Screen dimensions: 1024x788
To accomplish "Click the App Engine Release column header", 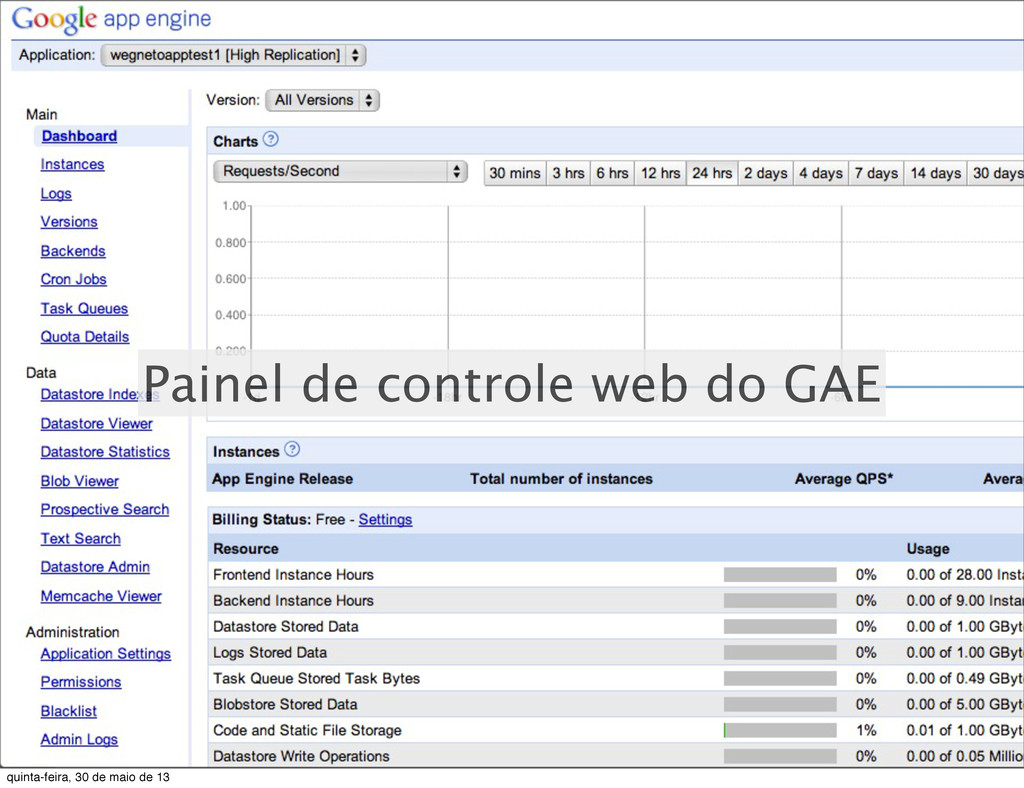I will tap(282, 479).
